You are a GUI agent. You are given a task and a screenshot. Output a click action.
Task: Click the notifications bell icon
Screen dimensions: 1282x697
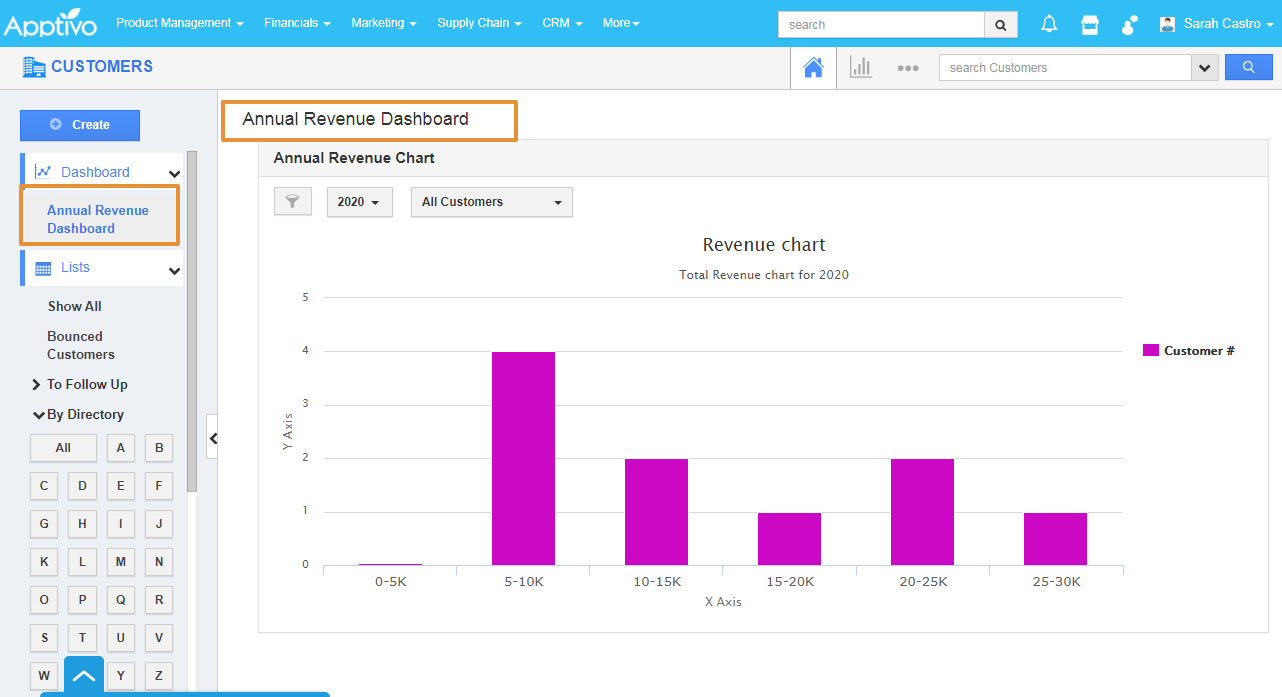[1049, 24]
